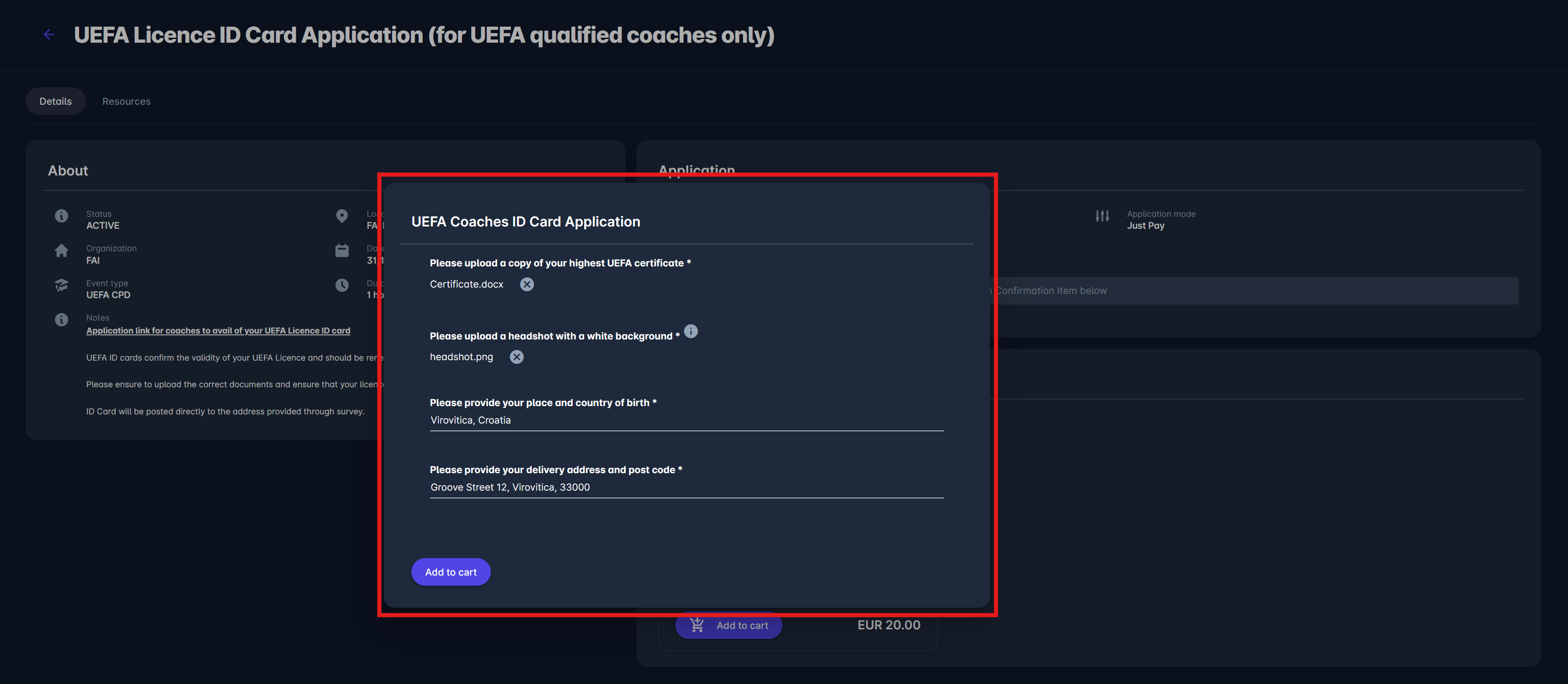Click Add to cart next to EUR 20.00
Viewport: 1568px width, 684px height.
729,626
